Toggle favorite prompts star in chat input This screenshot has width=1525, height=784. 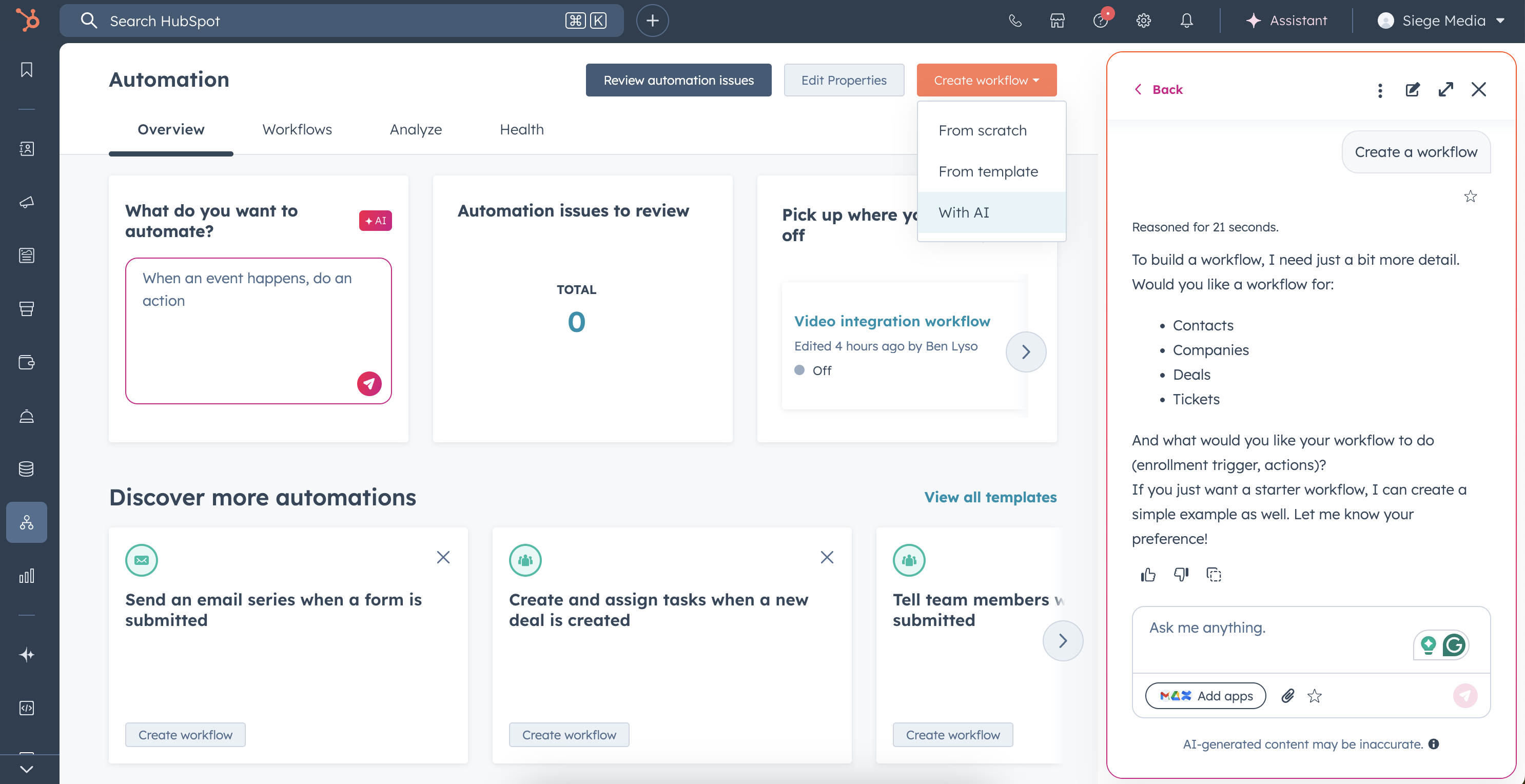[1314, 696]
